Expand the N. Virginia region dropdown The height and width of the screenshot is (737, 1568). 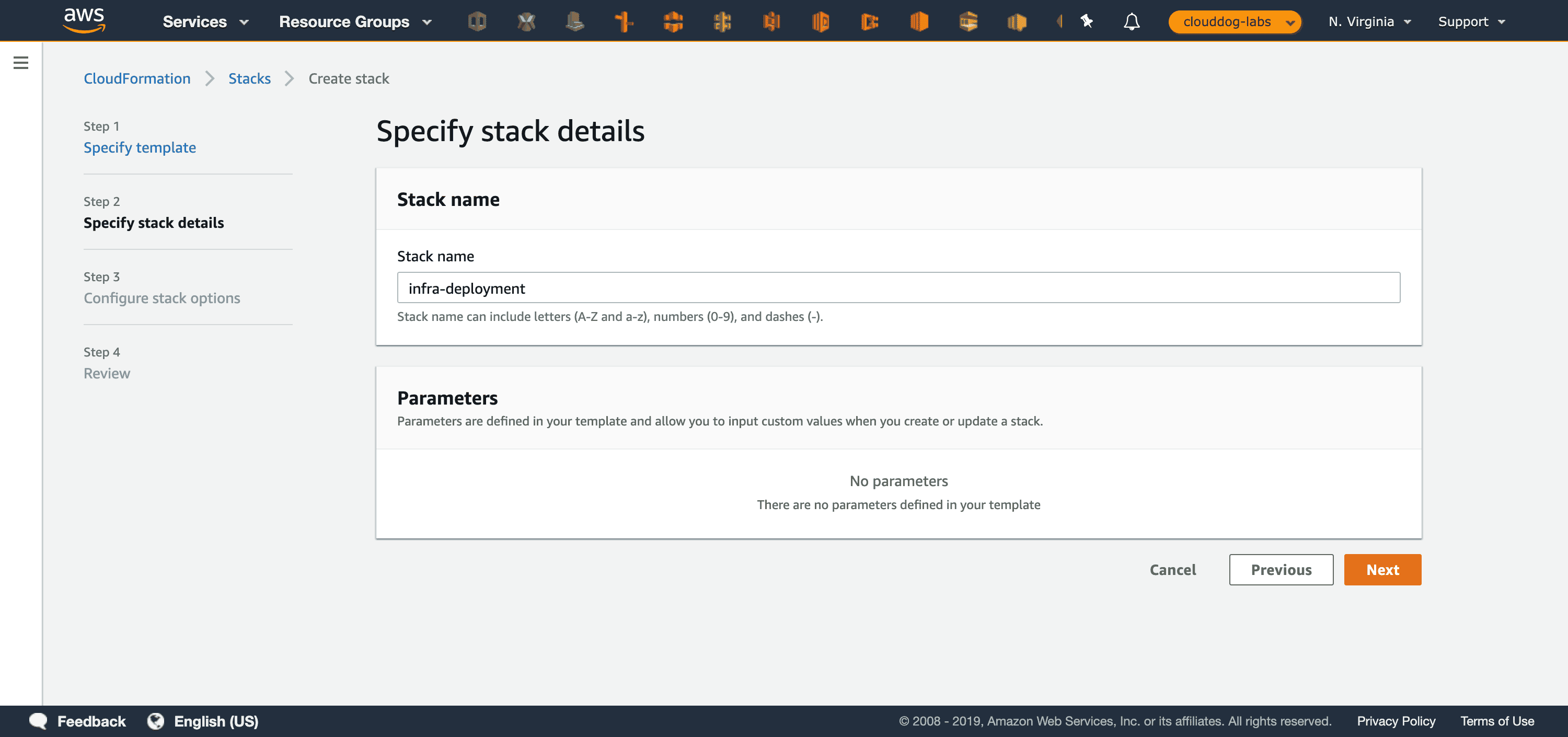tap(1368, 21)
